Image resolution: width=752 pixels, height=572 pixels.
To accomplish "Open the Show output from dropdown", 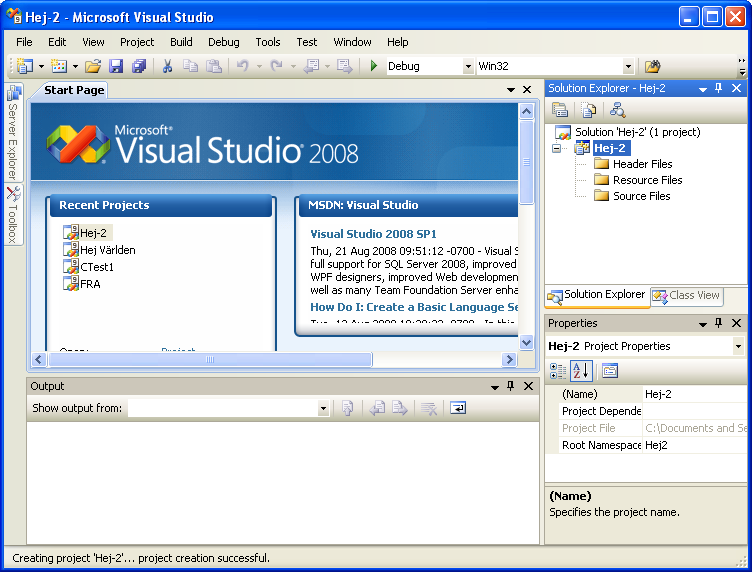I will click(x=323, y=409).
